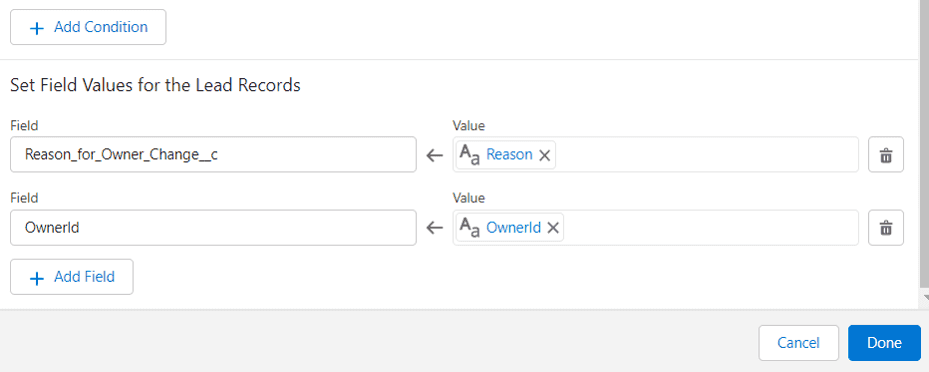Add another field assignment
This screenshot has height=372, width=929.
[x=72, y=277]
